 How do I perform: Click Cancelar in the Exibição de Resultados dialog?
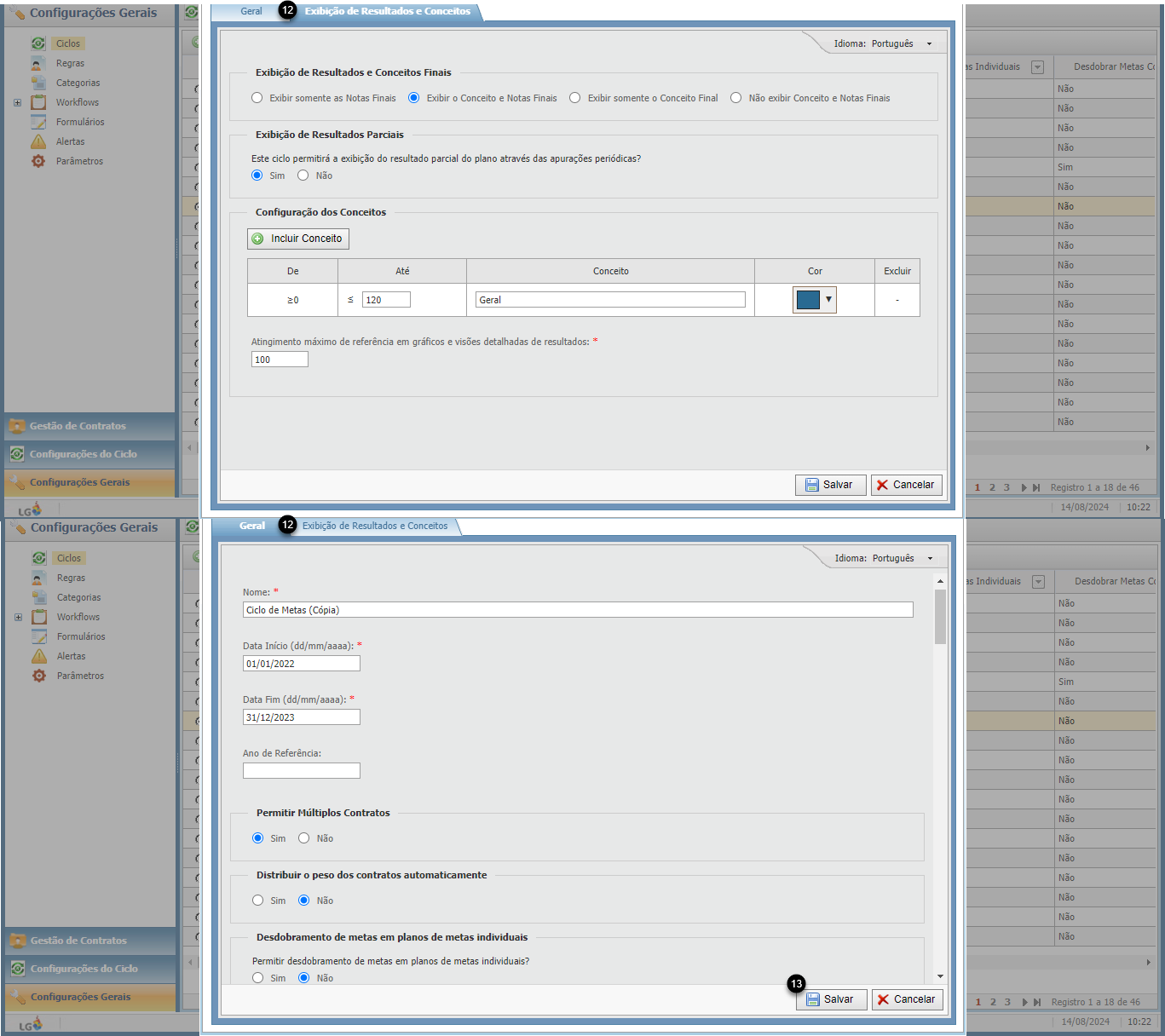[907, 485]
